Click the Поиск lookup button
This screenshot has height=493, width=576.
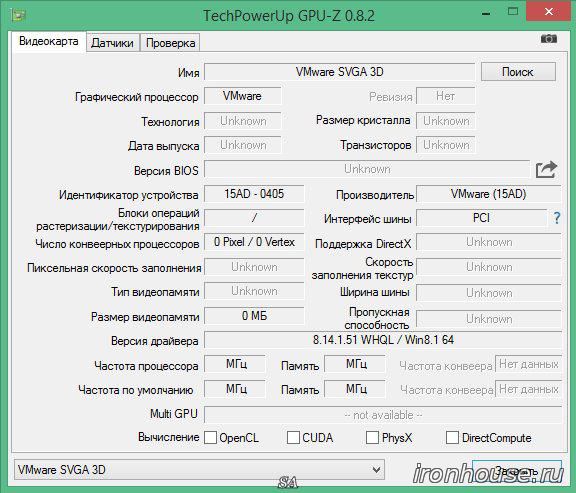coord(518,72)
